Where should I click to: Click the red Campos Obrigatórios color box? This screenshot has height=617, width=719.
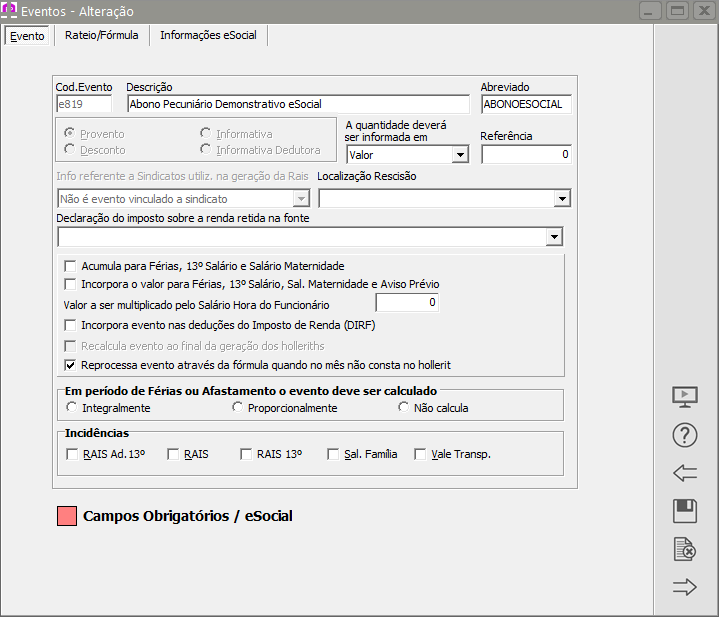[x=67, y=517]
